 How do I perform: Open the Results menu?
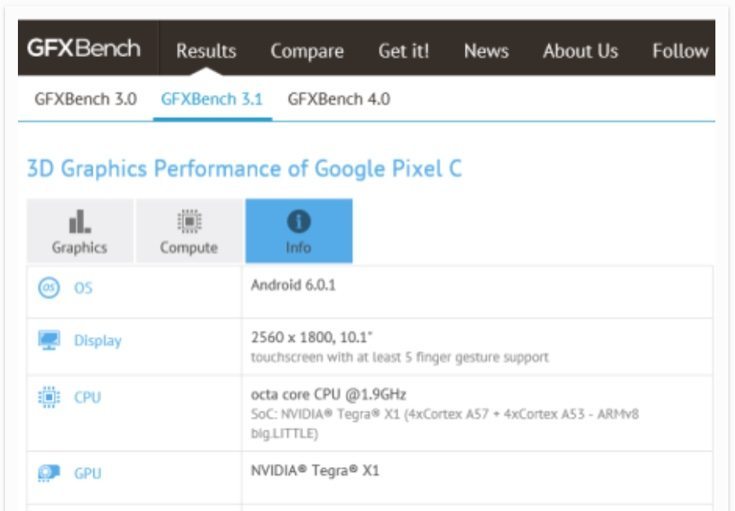[206, 51]
